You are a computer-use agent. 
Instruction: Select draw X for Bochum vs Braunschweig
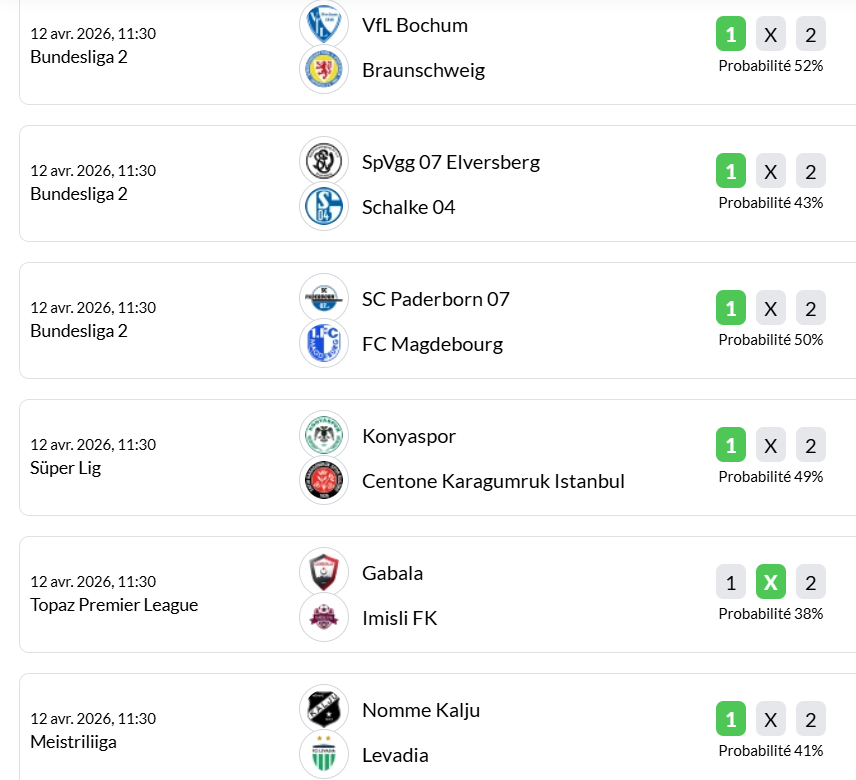pos(771,36)
